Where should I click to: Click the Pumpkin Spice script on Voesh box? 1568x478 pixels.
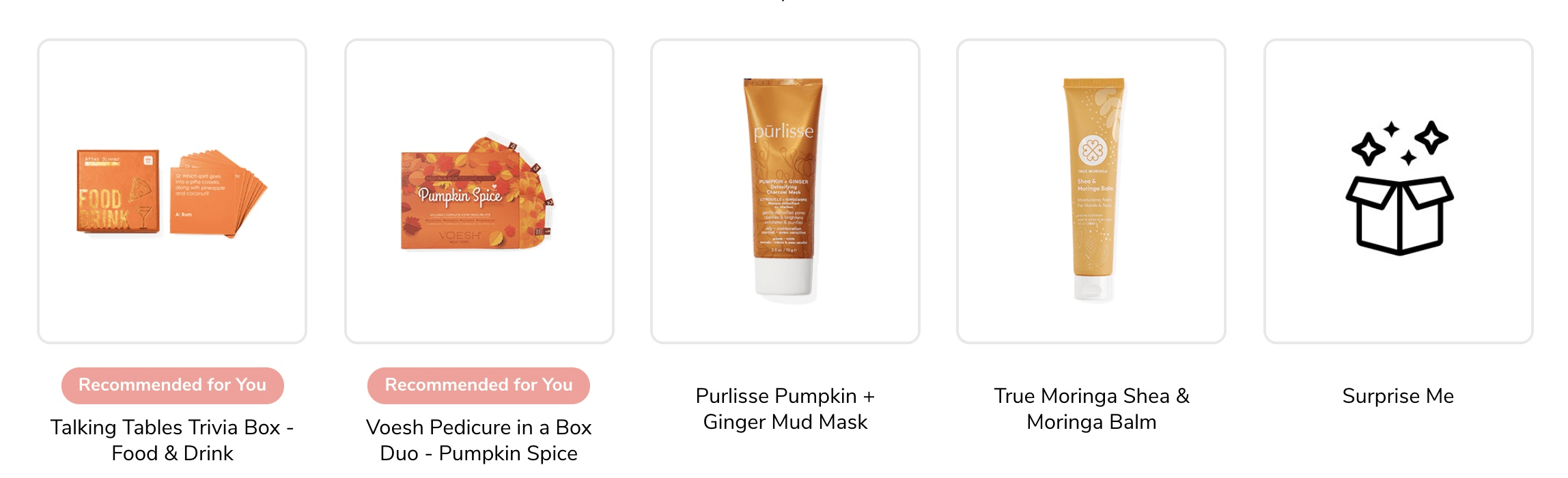coord(460,196)
